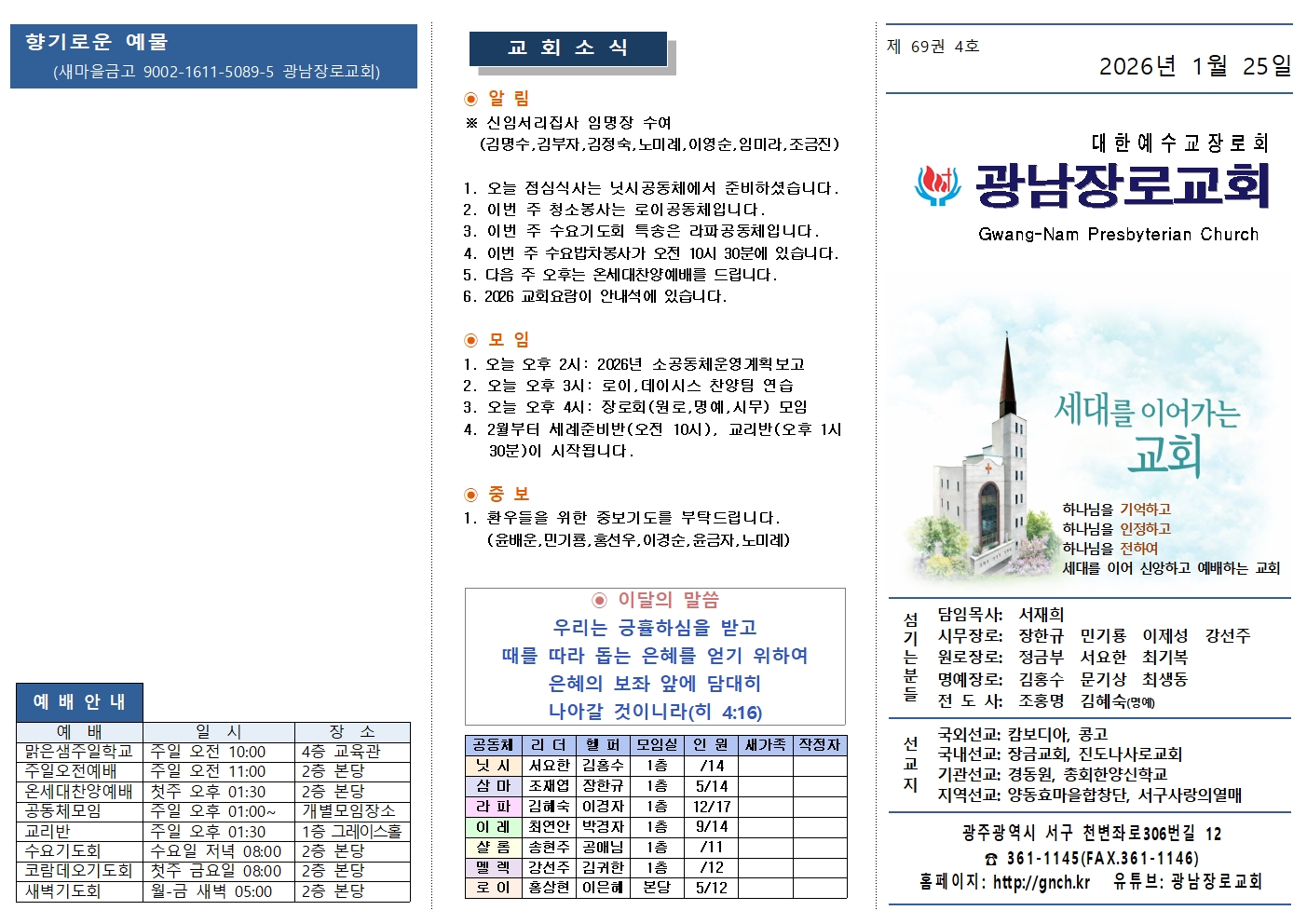Select the attendance value 12/17
Image resolution: width=1307 pixels, height=924 pixels.
[712, 807]
